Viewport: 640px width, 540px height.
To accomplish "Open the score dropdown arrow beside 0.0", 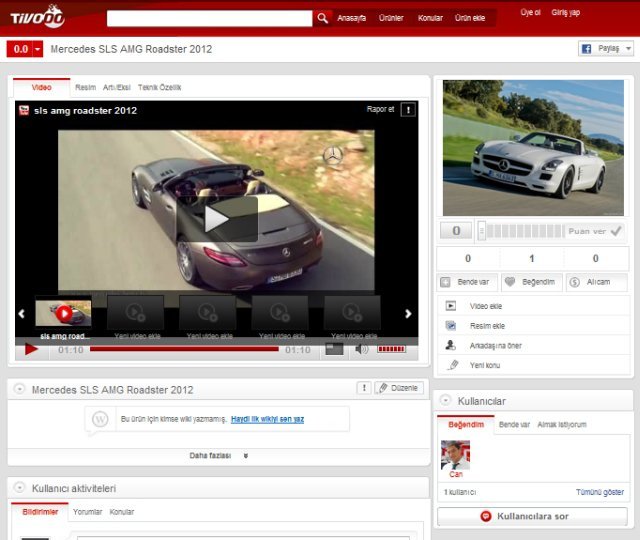I will click(x=38, y=49).
